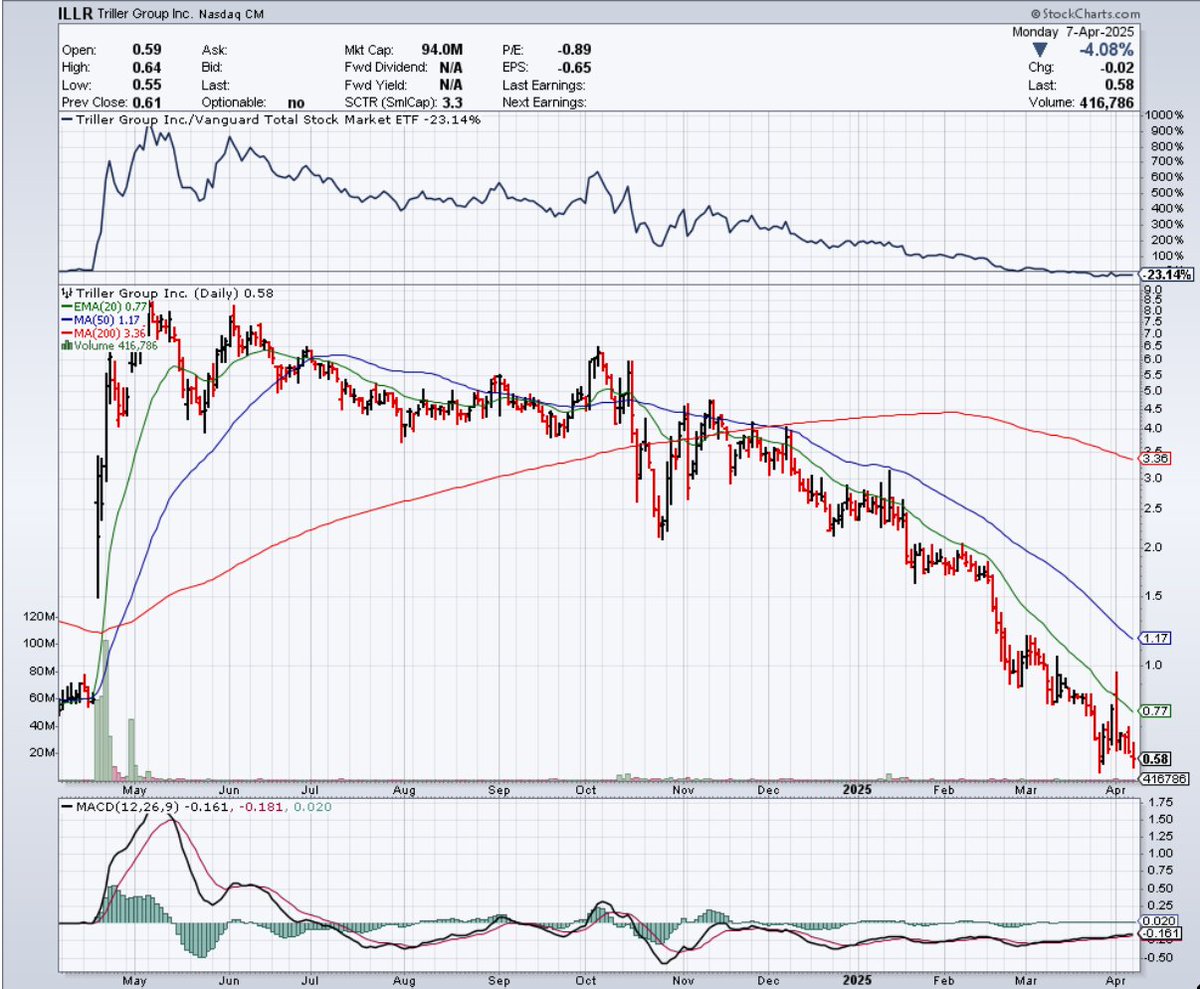Select the green EMA(20) line marker
The width and height of the screenshot is (1200, 989).
coord(68,305)
